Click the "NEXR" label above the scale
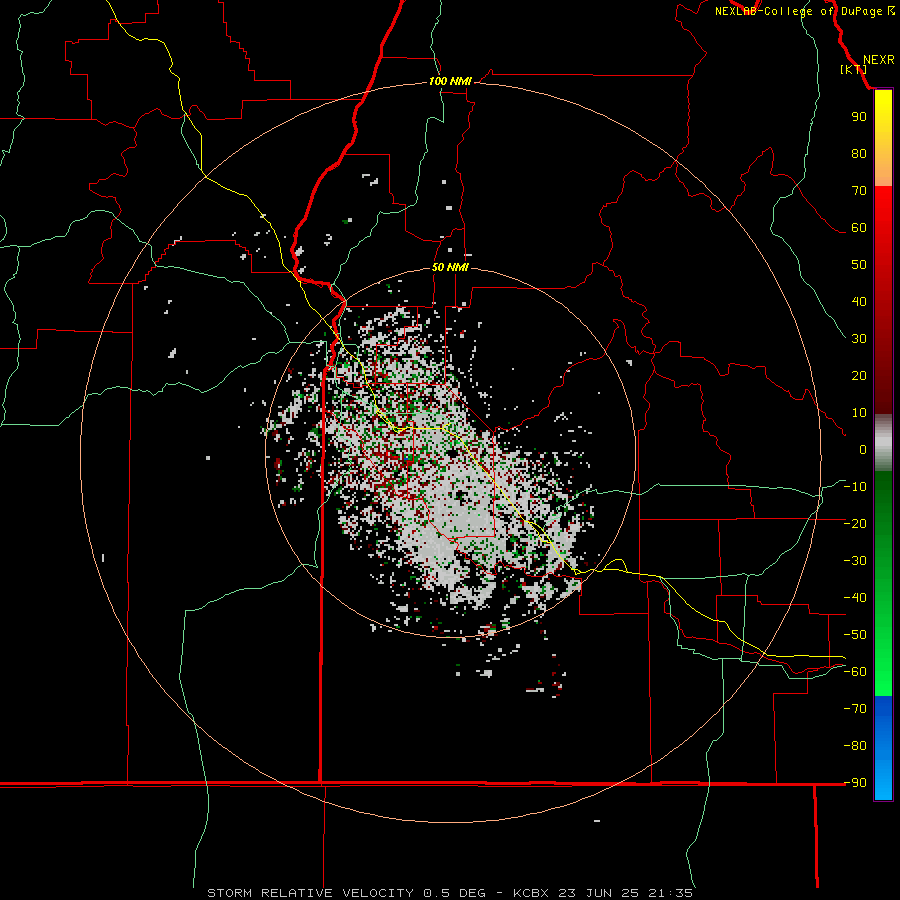 pos(878,60)
